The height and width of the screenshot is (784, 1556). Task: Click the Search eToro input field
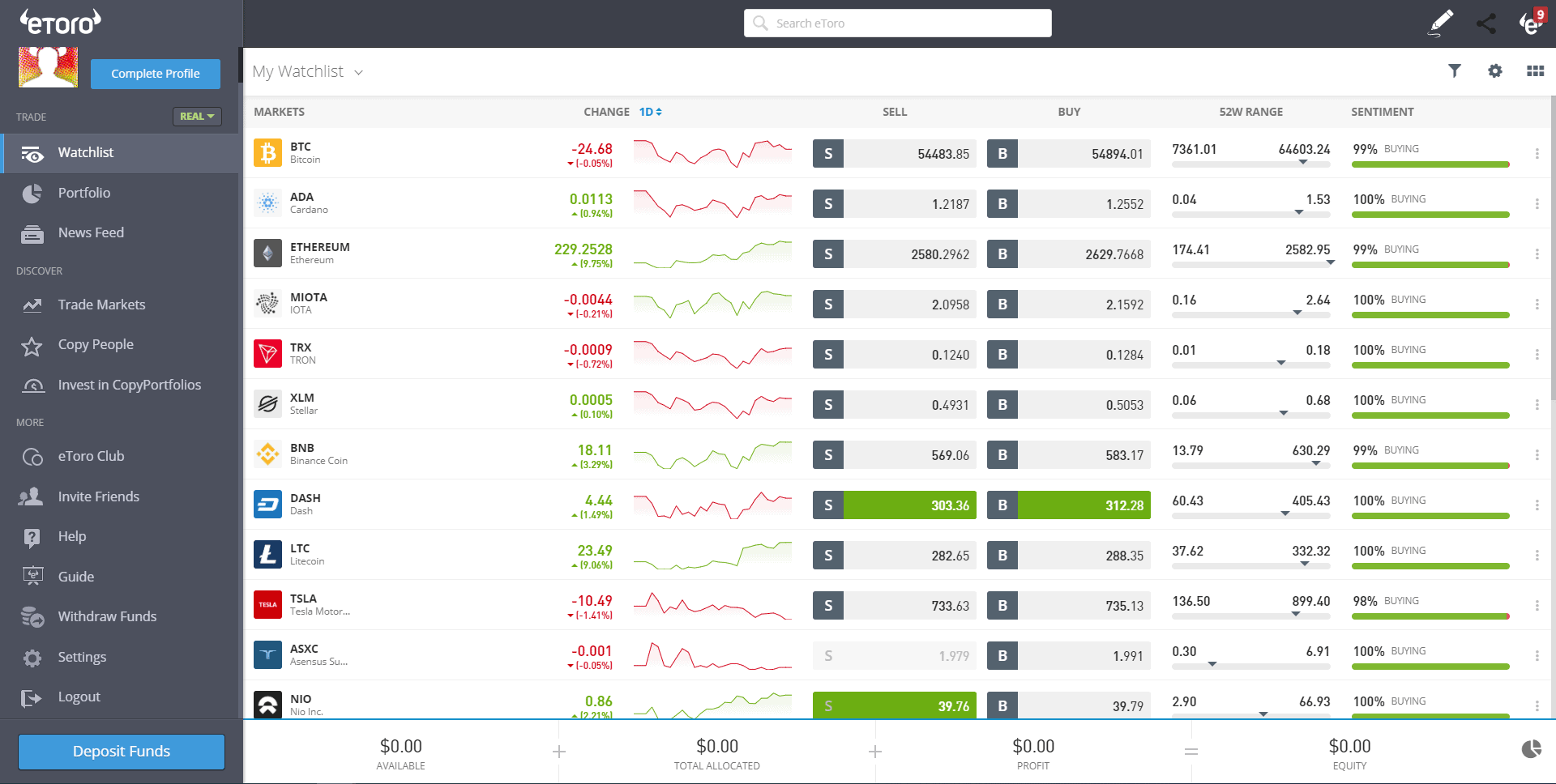(898, 23)
